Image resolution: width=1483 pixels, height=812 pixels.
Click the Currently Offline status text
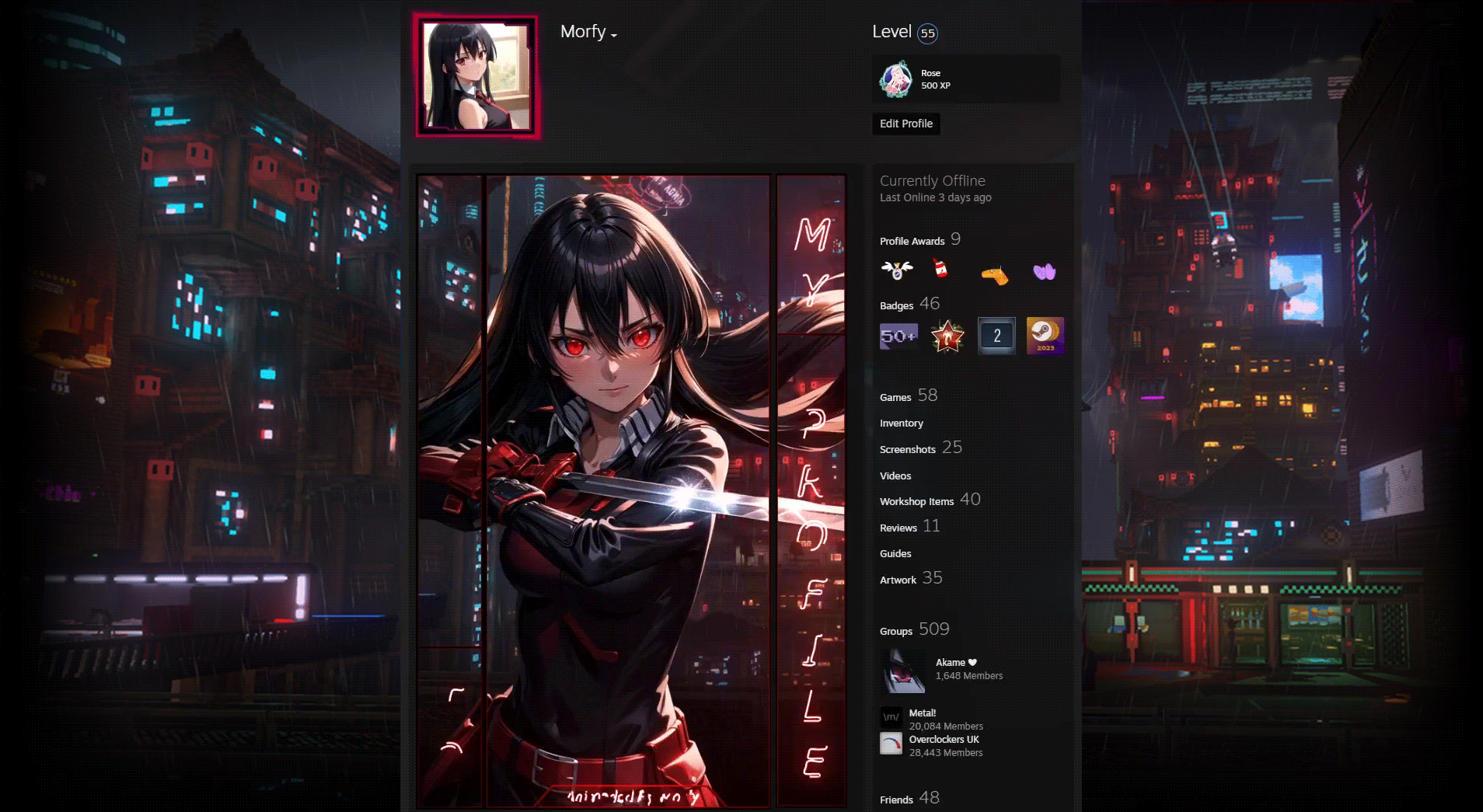[x=933, y=181]
